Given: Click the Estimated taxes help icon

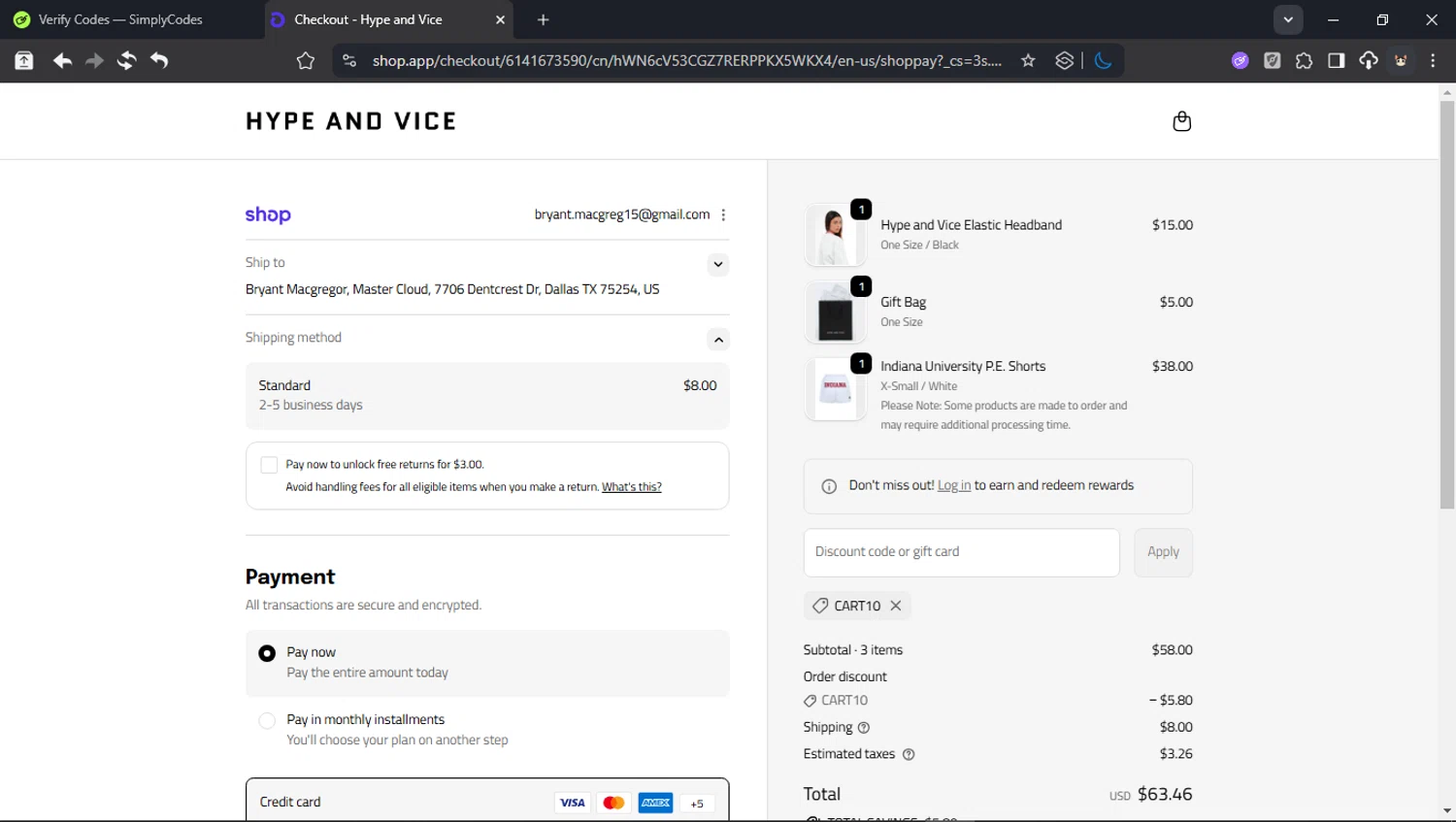Looking at the screenshot, I should tap(909, 754).
